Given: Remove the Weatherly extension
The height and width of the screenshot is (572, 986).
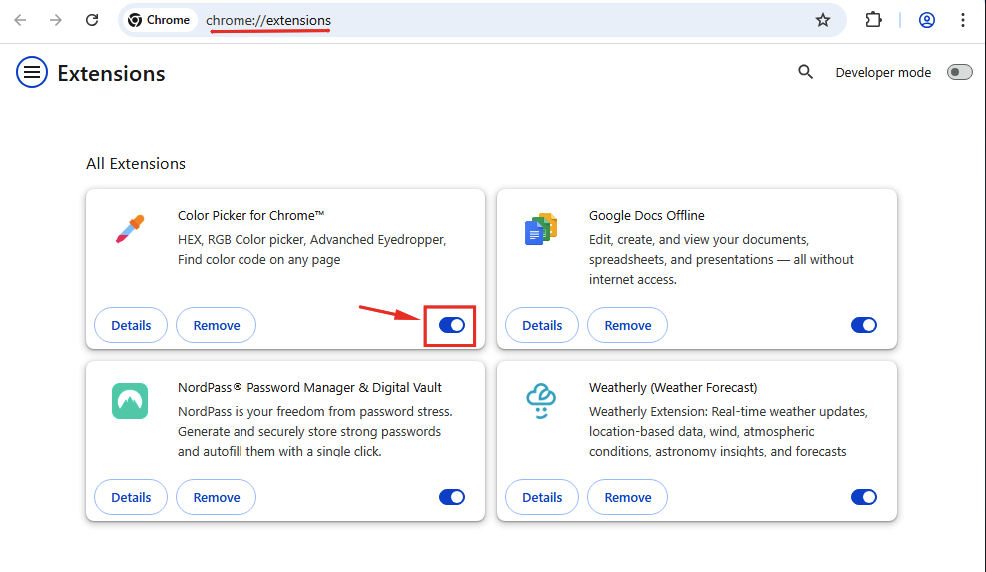Looking at the screenshot, I should (628, 497).
